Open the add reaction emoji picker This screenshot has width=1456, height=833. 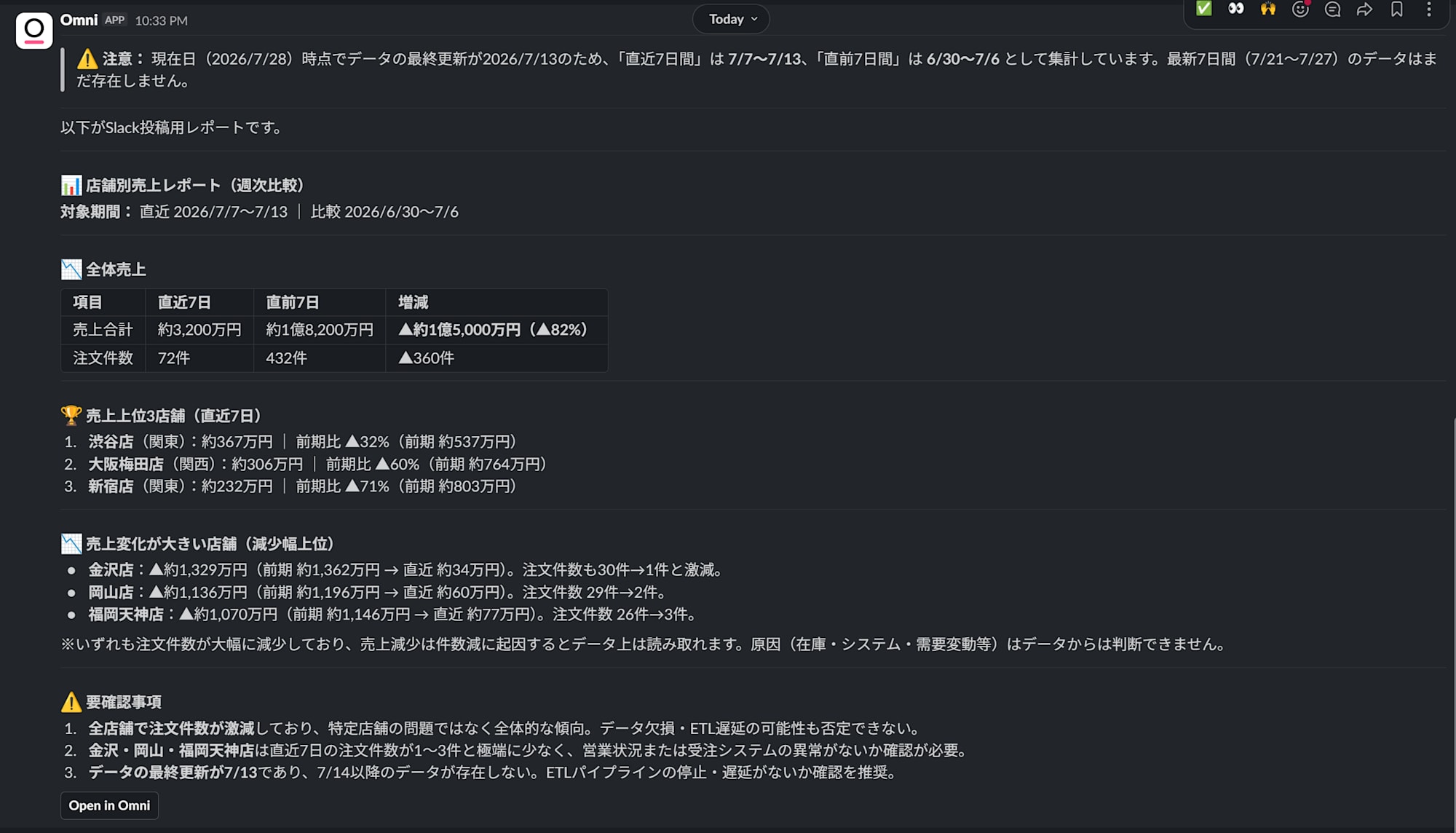(x=1300, y=9)
